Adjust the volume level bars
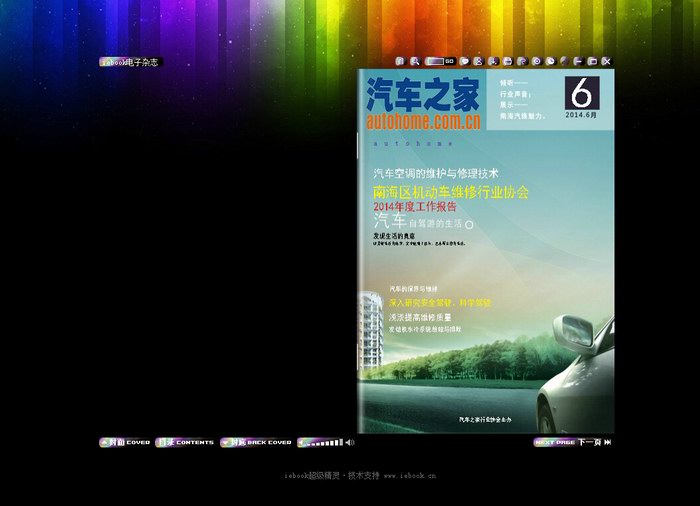 pos(324,443)
